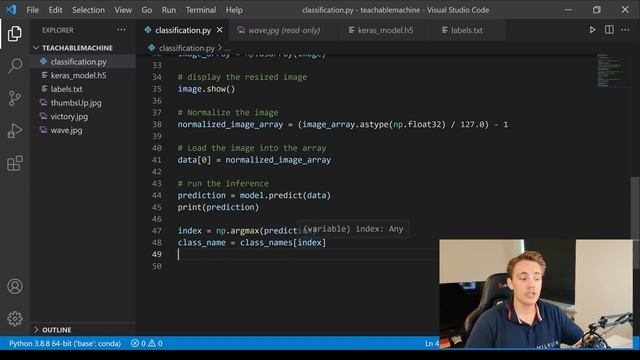The width and height of the screenshot is (640, 360).
Task: Restore down the VS Code window
Action: [x=596, y=9]
